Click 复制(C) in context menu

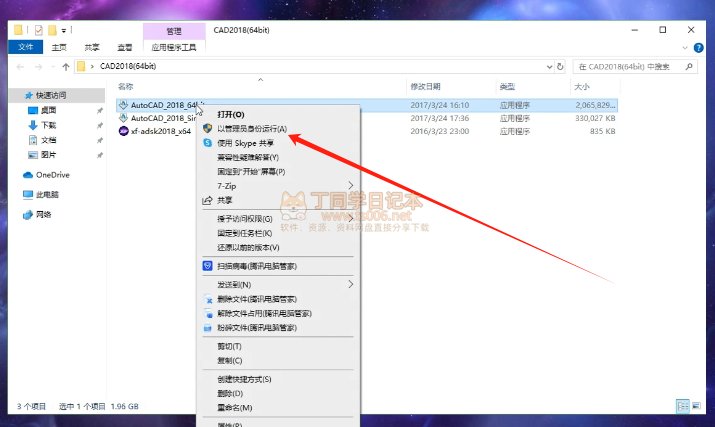tap(229, 360)
